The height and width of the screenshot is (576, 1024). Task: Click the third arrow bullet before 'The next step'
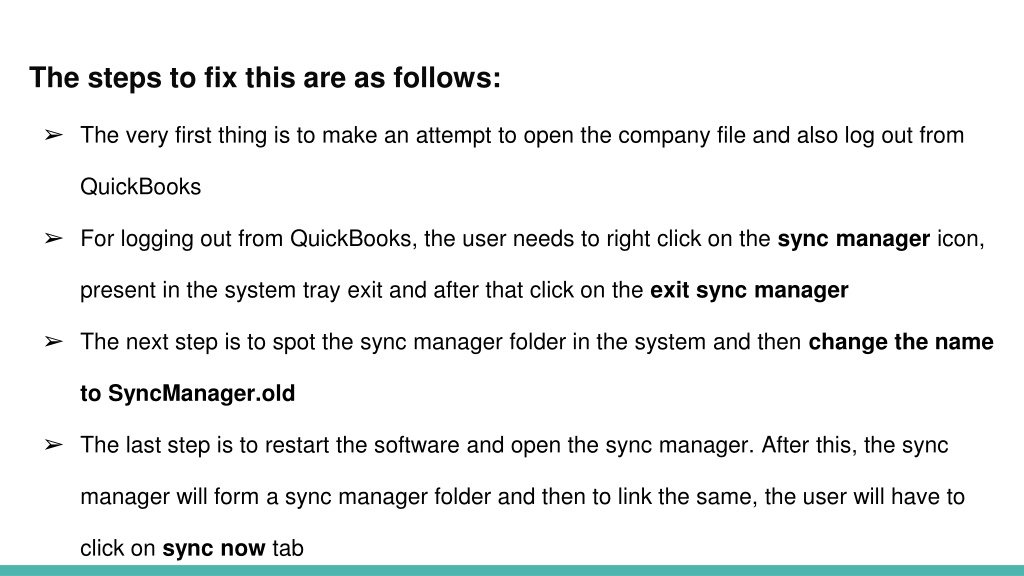coord(54,342)
